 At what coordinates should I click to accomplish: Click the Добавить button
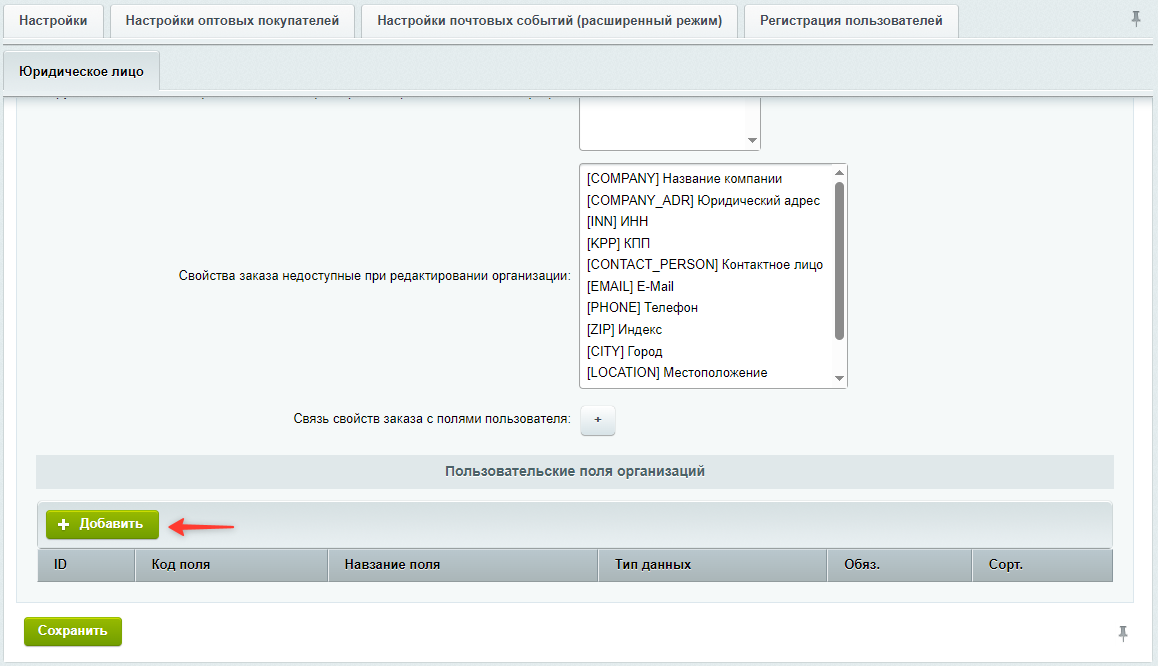102,524
